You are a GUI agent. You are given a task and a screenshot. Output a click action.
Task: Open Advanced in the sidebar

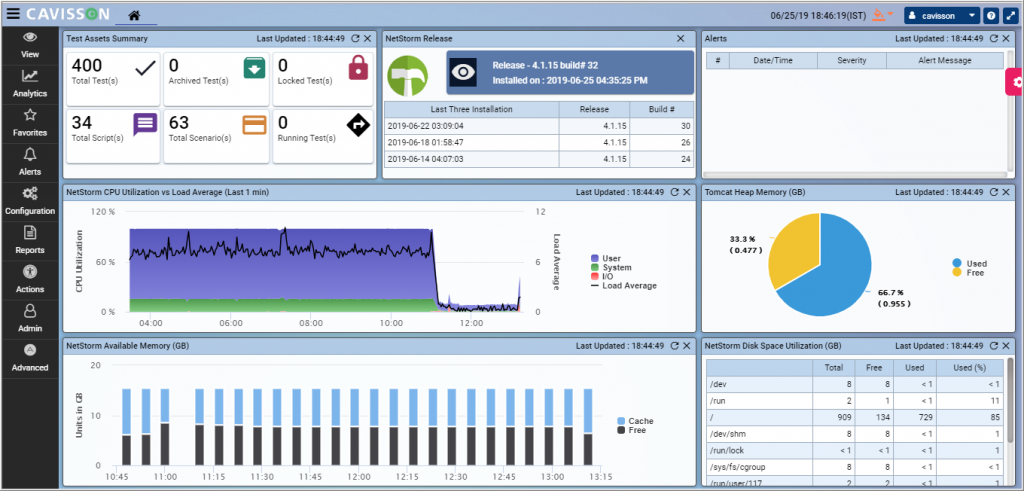click(x=30, y=358)
